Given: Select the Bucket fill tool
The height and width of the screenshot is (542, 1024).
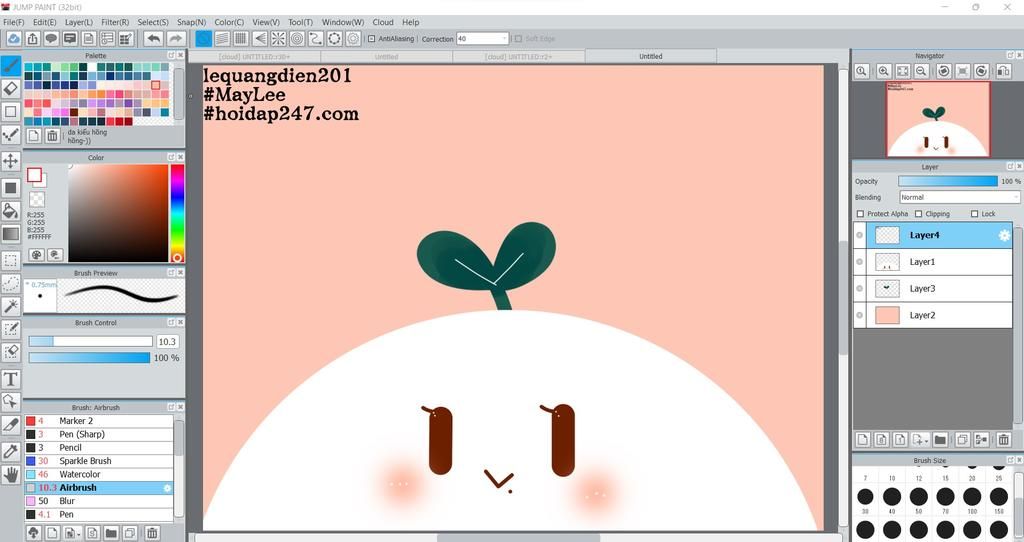Looking at the screenshot, I should (10, 210).
